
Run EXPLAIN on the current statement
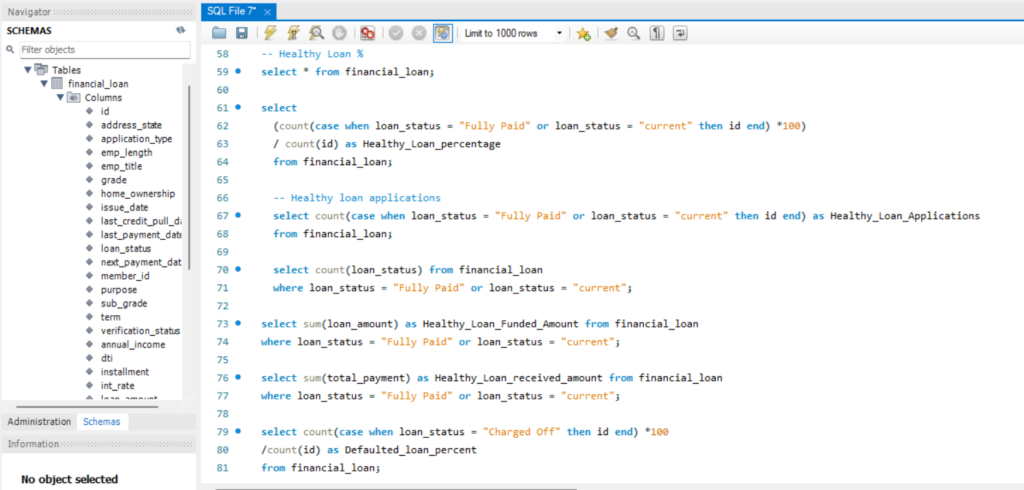(316, 33)
